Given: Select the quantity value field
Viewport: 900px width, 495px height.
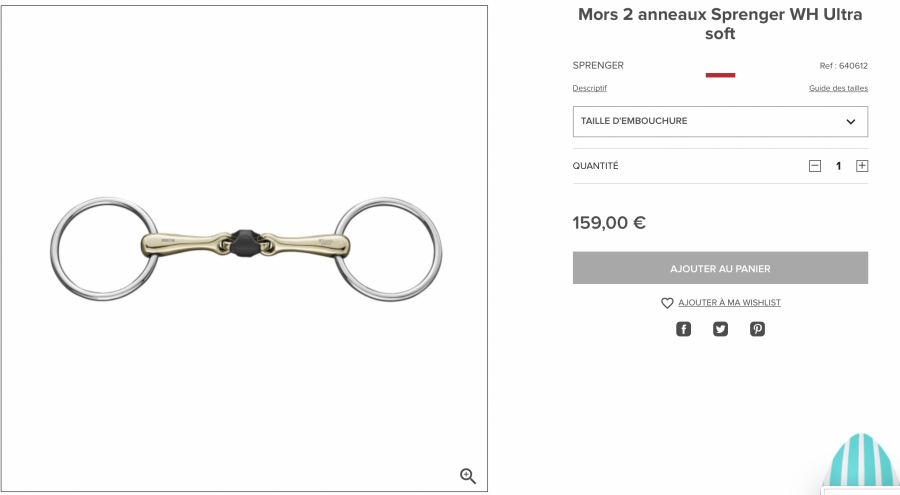Looking at the screenshot, I should [x=838, y=166].
